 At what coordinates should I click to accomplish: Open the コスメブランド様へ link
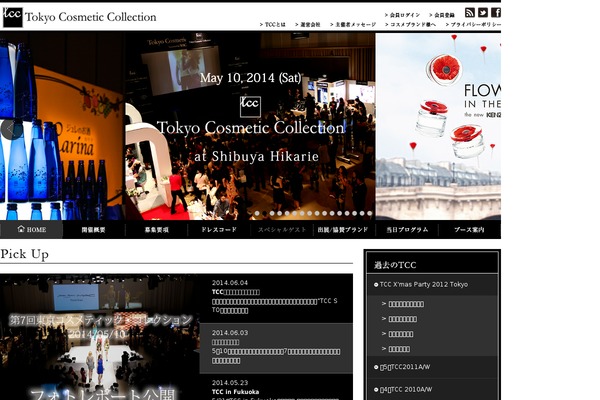click(410, 24)
